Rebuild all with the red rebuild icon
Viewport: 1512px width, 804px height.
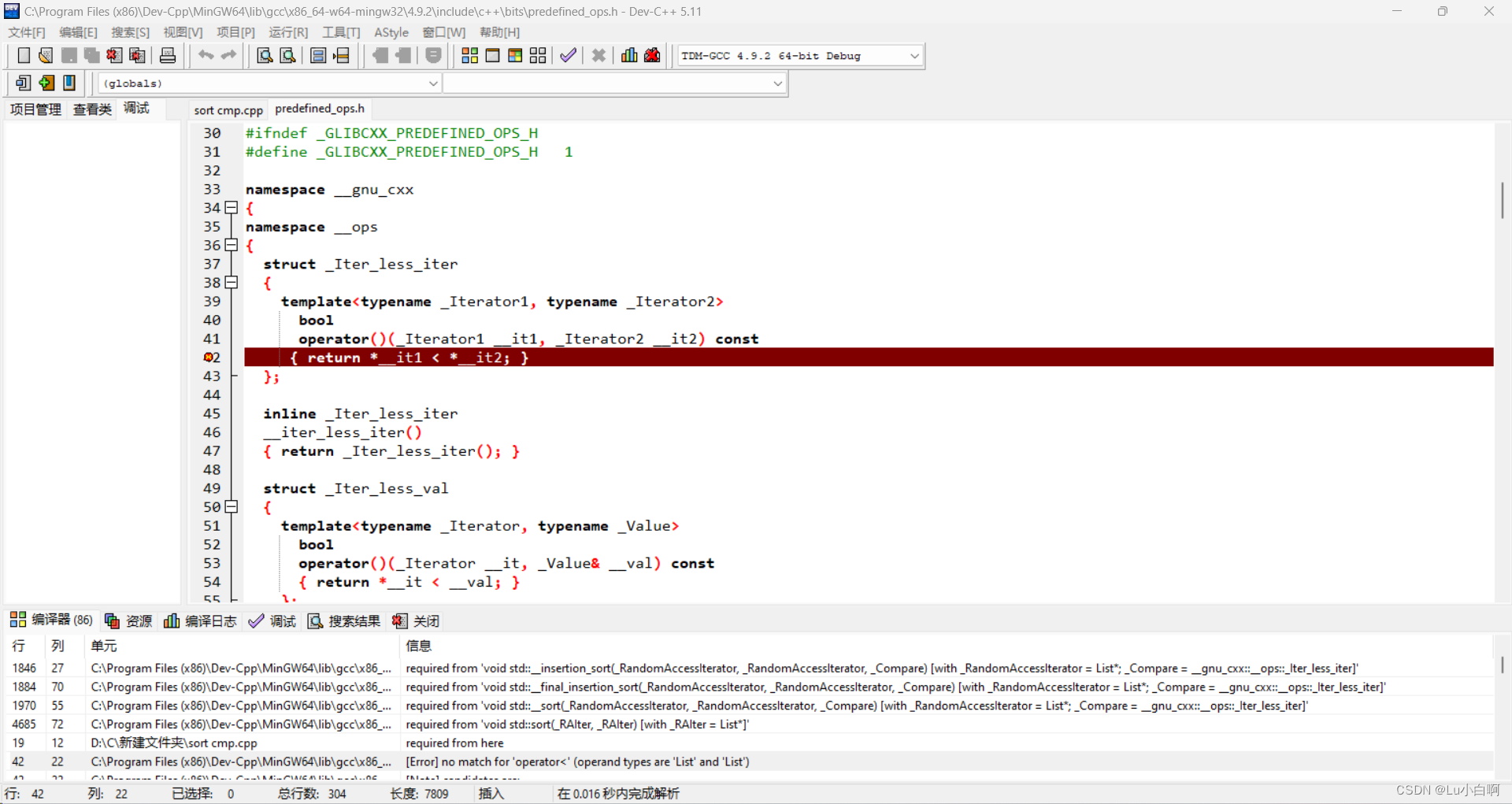coord(652,55)
